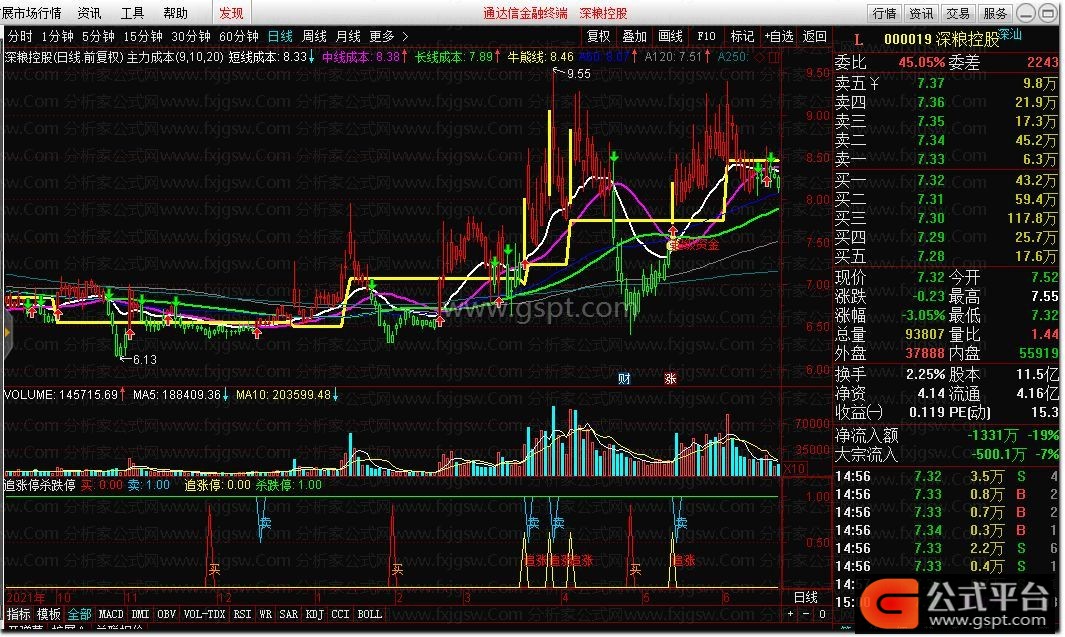
Task: Switch indicator to KDJ
Action: coord(314,614)
